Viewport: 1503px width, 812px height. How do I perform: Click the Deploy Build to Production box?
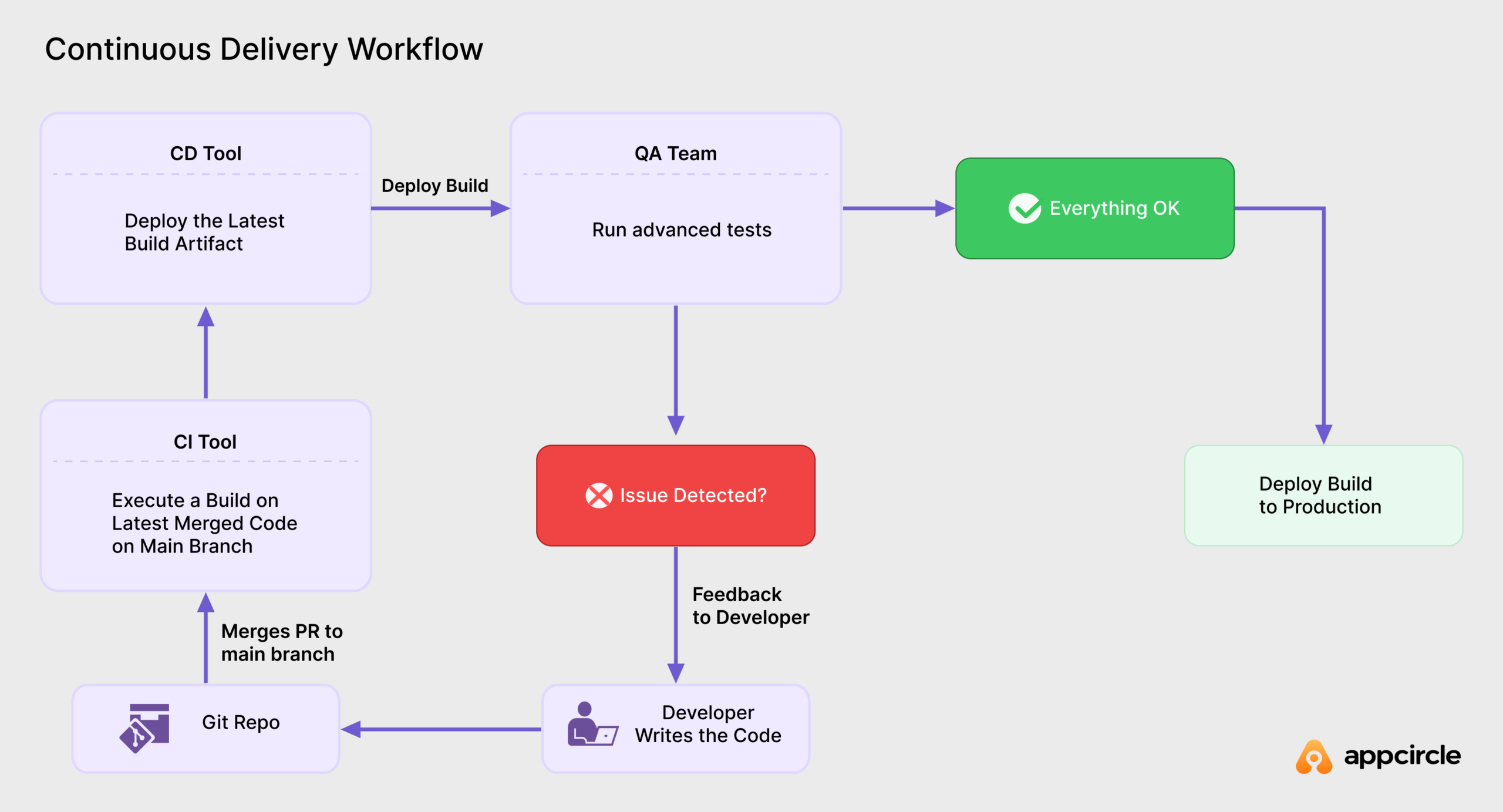coord(1323,496)
